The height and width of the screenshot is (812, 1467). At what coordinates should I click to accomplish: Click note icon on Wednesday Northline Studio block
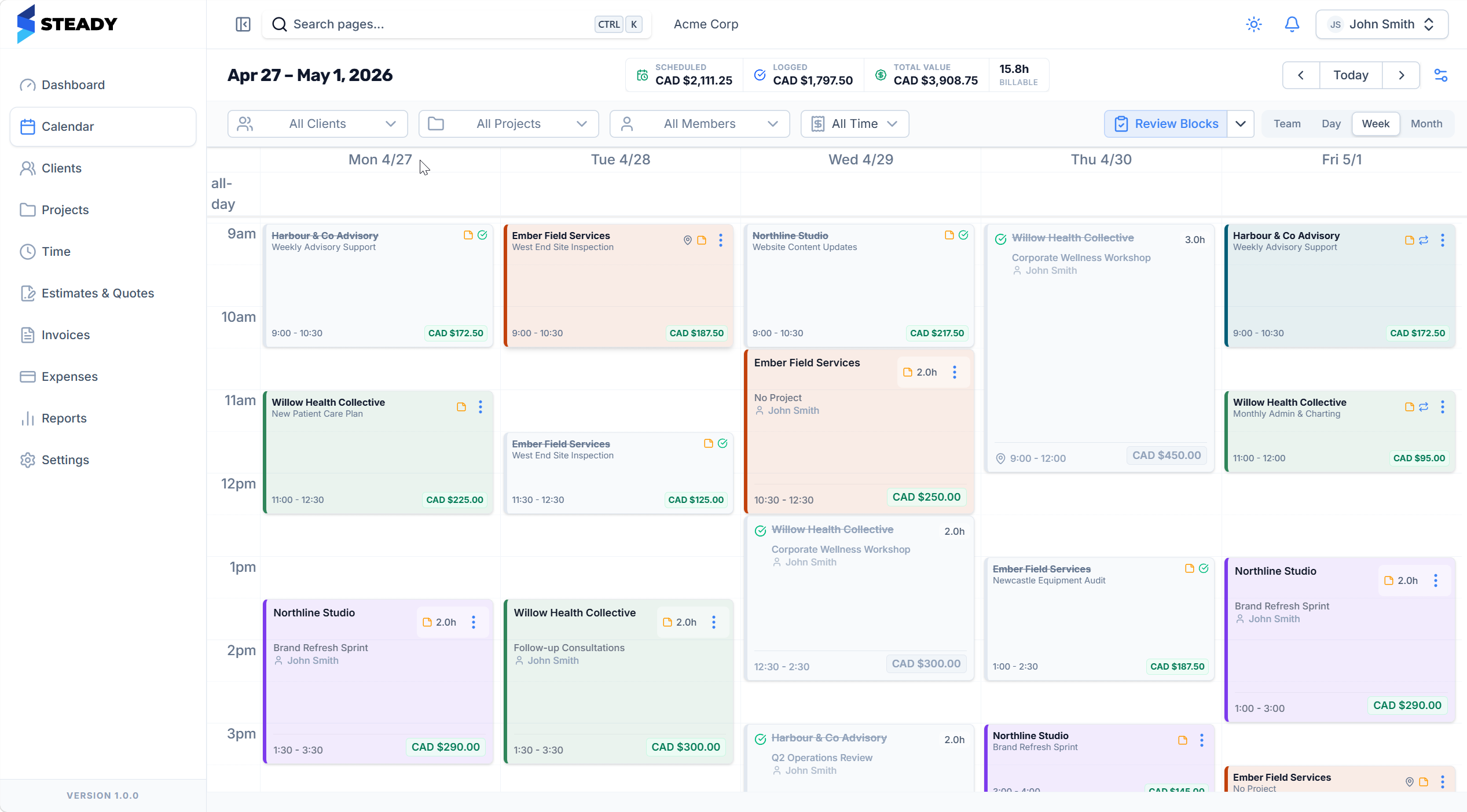tap(949, 235)
